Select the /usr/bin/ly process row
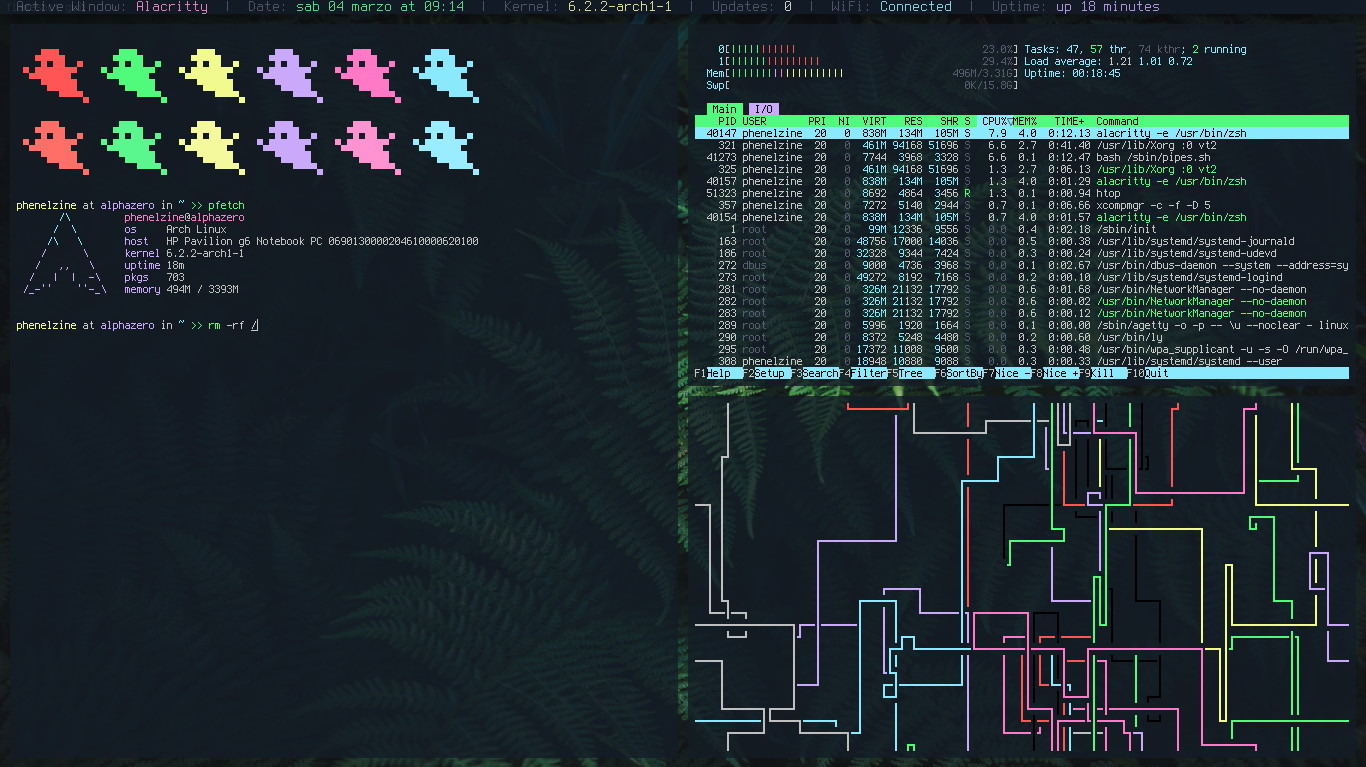Screen dimensions: 1366x767 coord(1021,337)
